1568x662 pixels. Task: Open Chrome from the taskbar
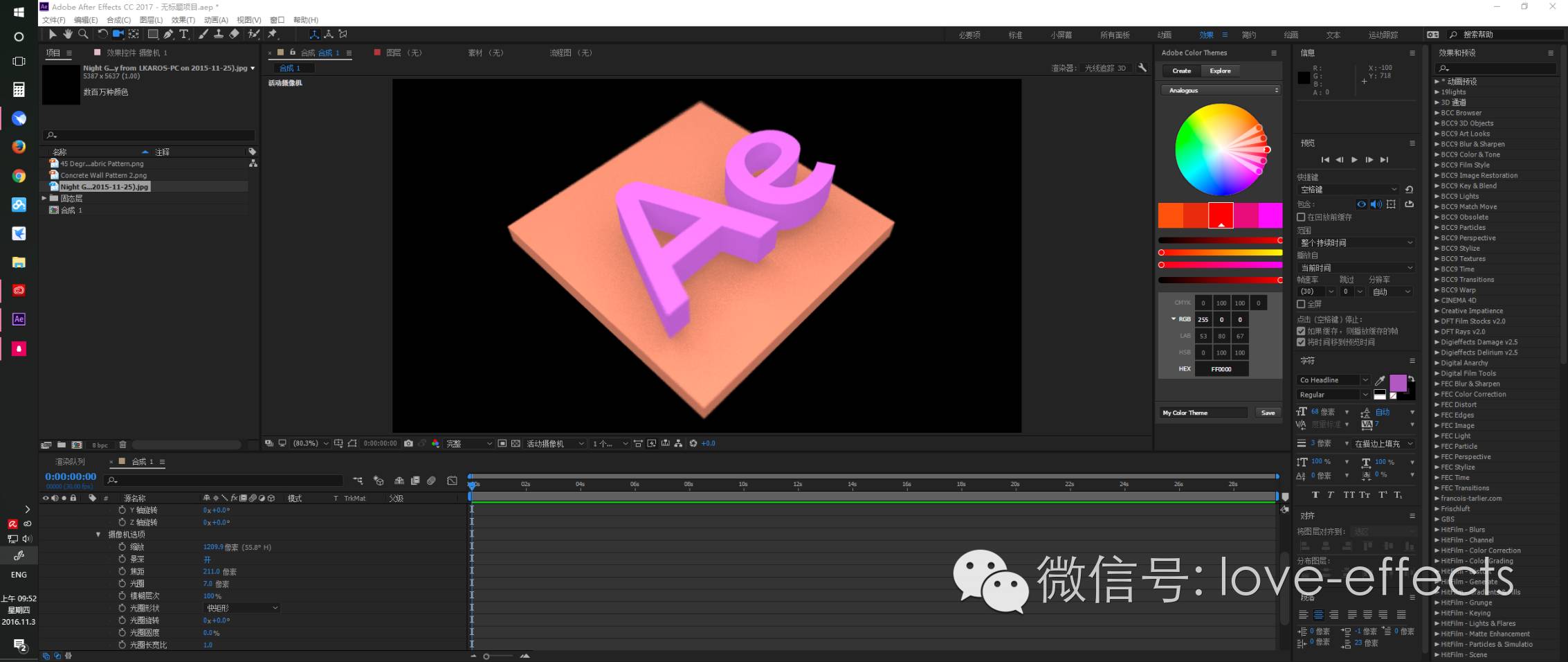(19, 176)
